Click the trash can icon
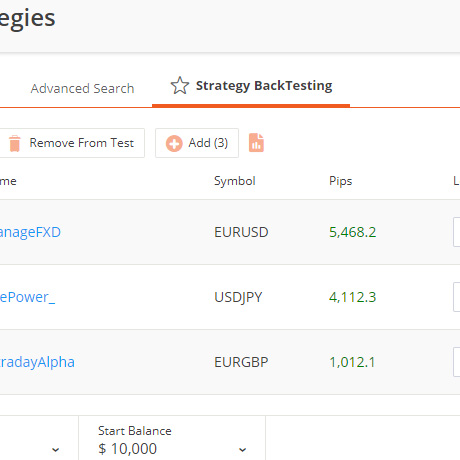This screenshot has height=460, width=460. click(15, 143)
